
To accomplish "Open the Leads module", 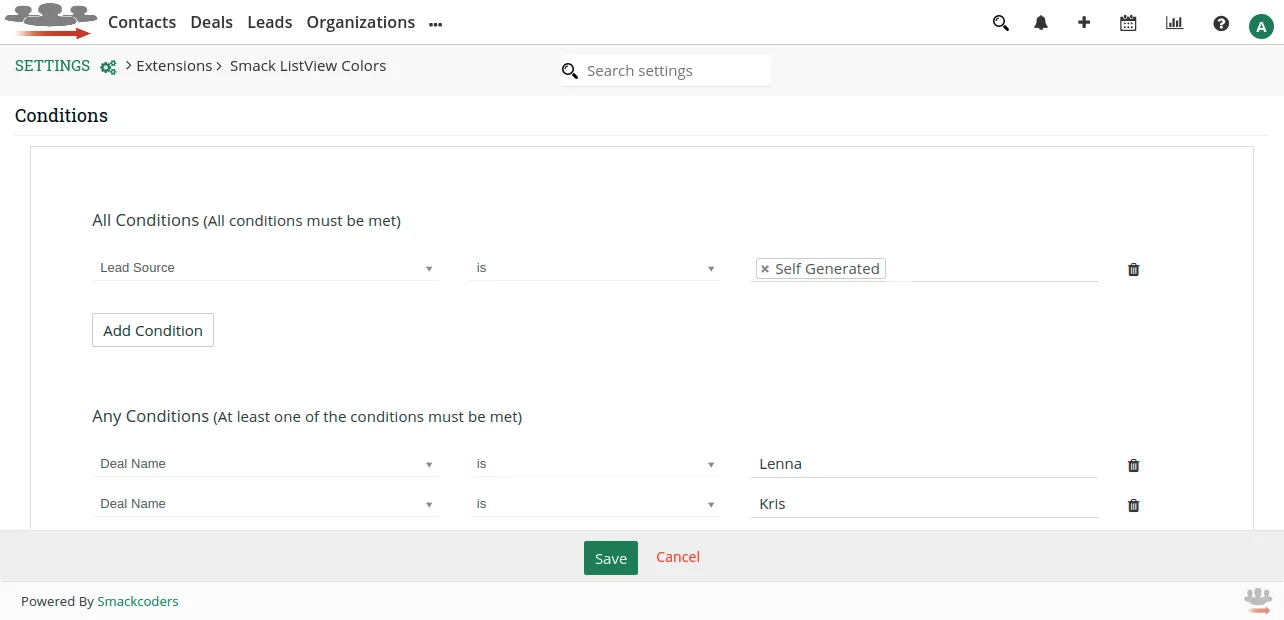I will point(269,22).
